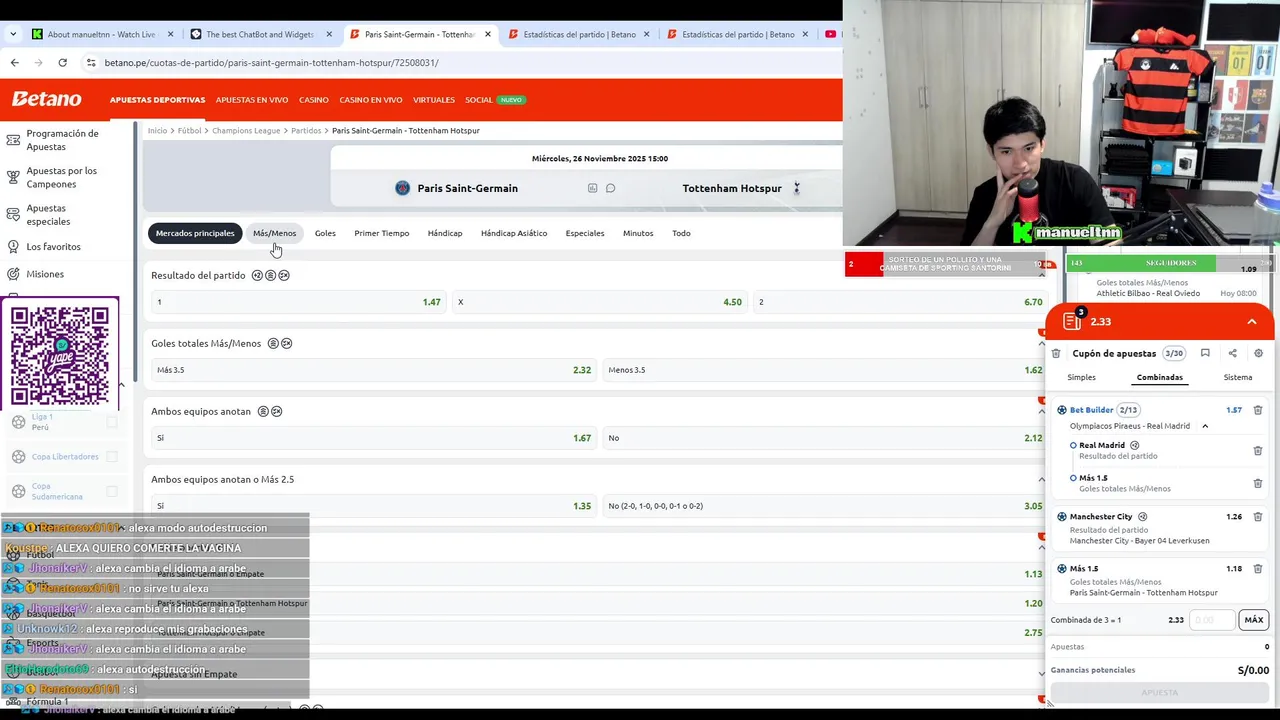1280x720 pixels.
Task: Click the Apuestas por los Campeones sidebar icon
Action: tap(13, 177)
